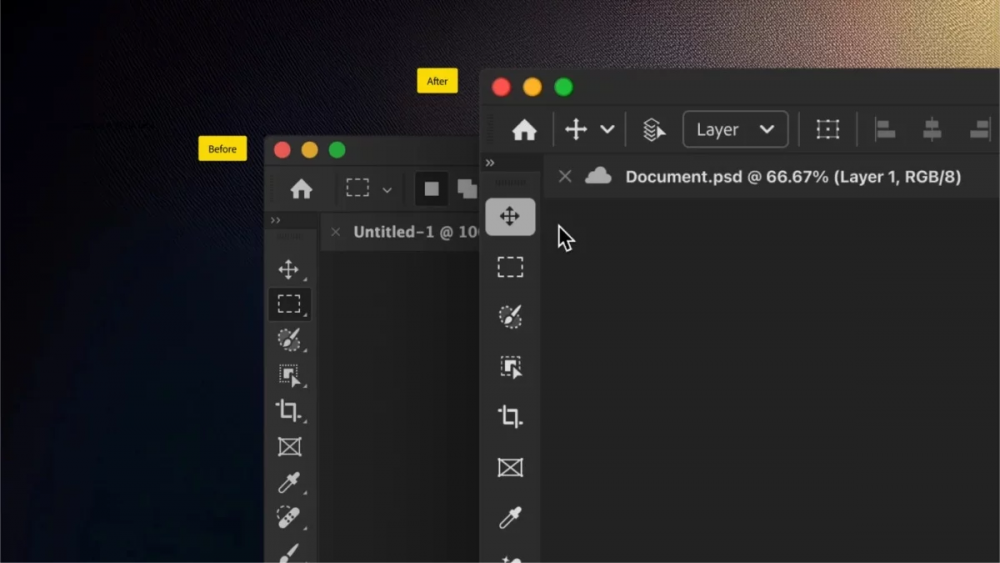Expand the Before window toolbar double chevron
Image resolution: width=1000 pixels, height=563 pixels.
[x=276, y=220]
